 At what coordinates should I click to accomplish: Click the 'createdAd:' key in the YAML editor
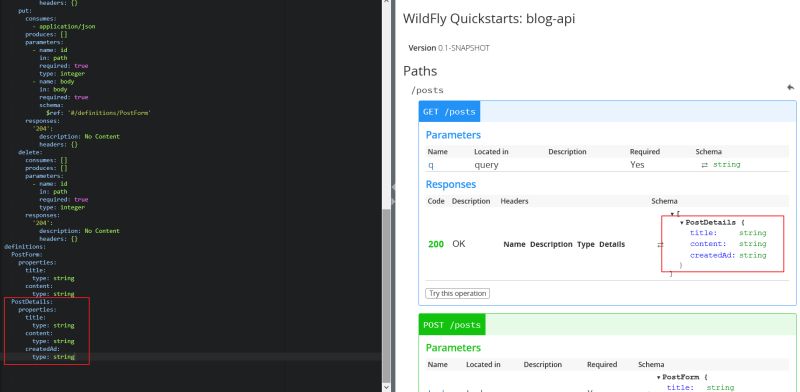(x=42, y=349)
